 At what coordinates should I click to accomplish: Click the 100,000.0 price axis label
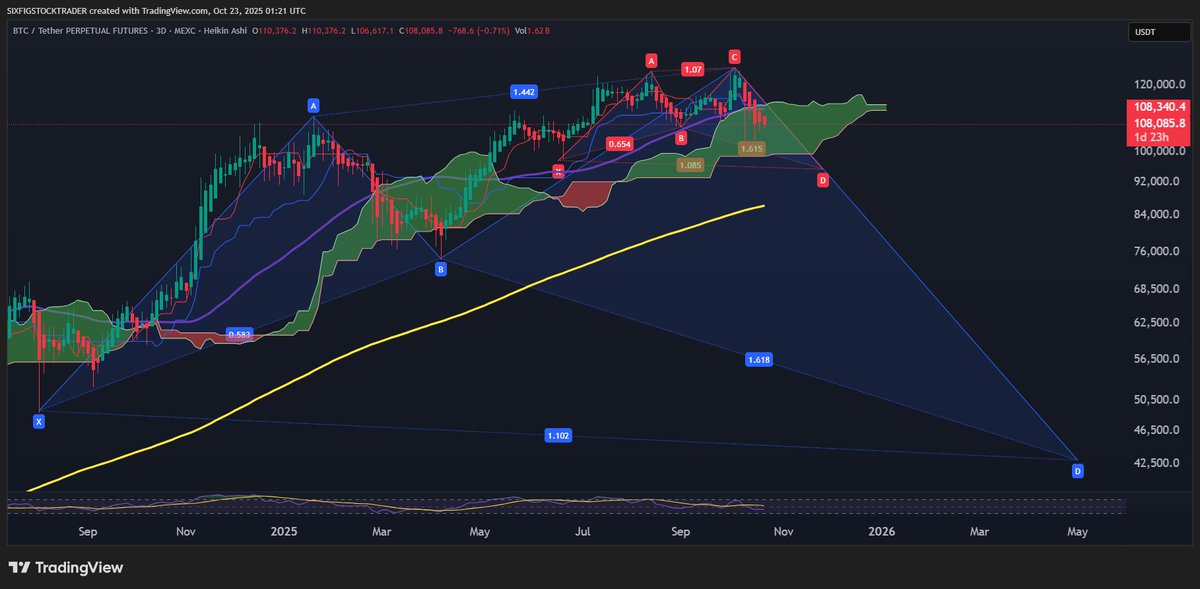(1160, 151)
